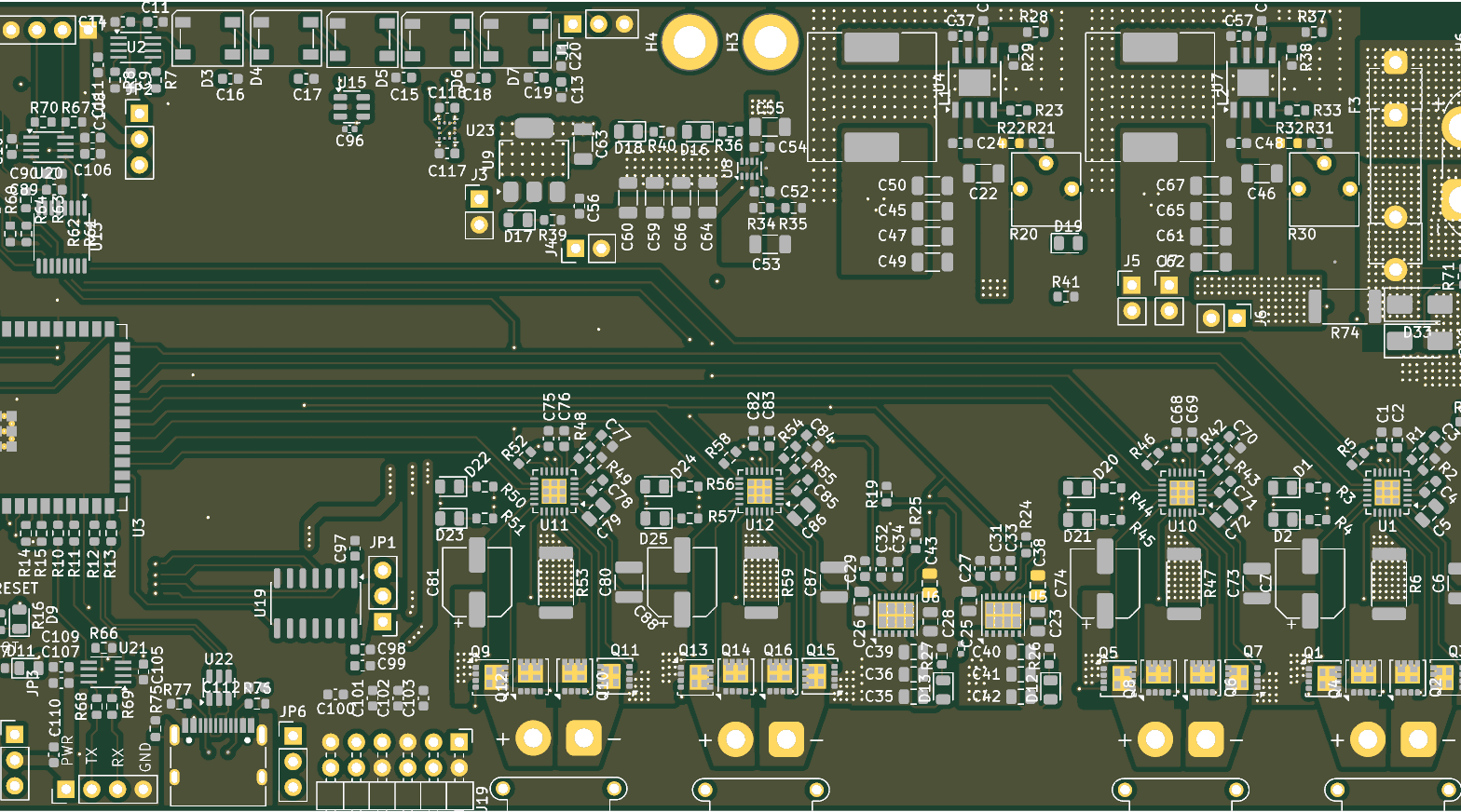Image resolution: width=1461 pixels, height=812 pixels.
Task: Click the U19 SOIC chip footprint
Action: [316, 602]
